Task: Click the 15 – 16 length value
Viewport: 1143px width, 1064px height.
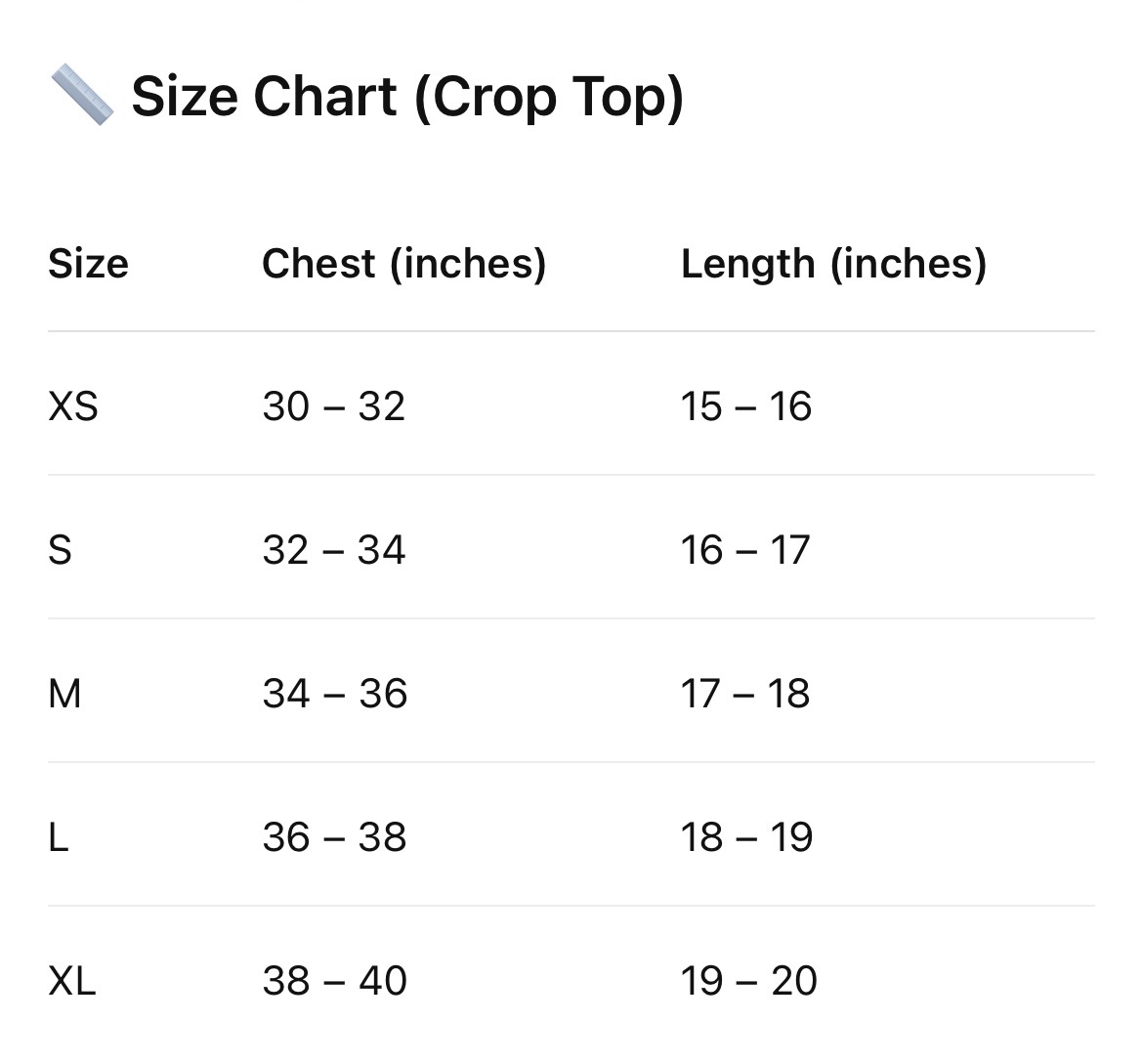Action: pyautogui.click(x=745, y=406)
